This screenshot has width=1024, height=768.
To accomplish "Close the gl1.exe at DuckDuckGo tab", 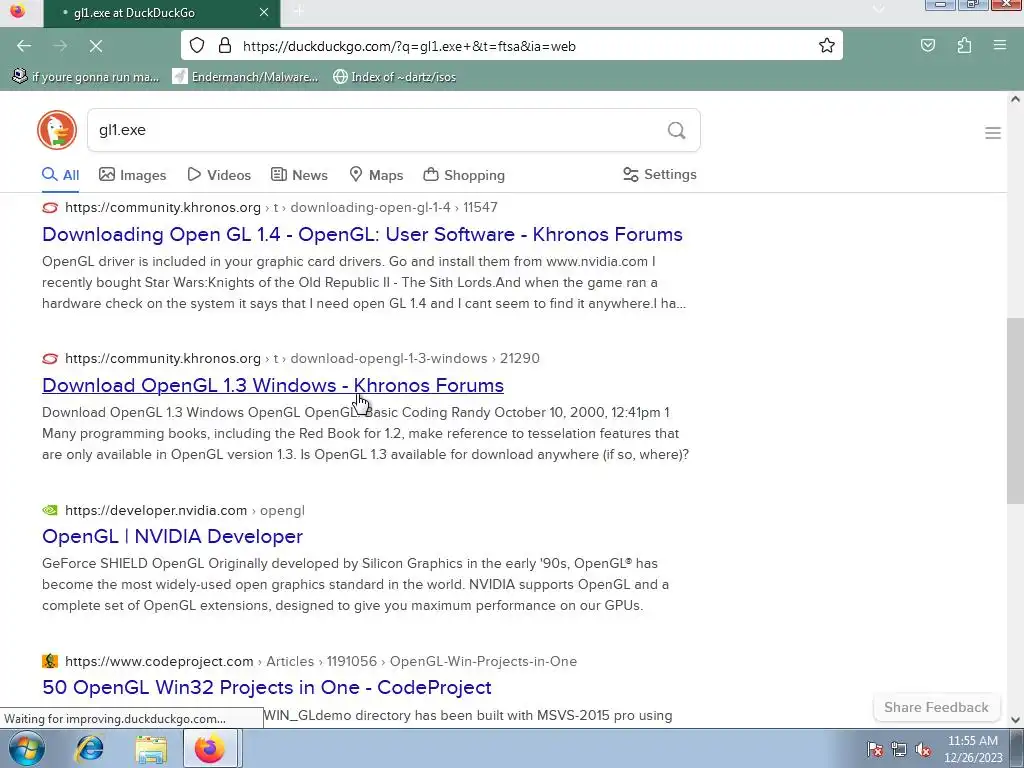I will (x=264, y=12).
